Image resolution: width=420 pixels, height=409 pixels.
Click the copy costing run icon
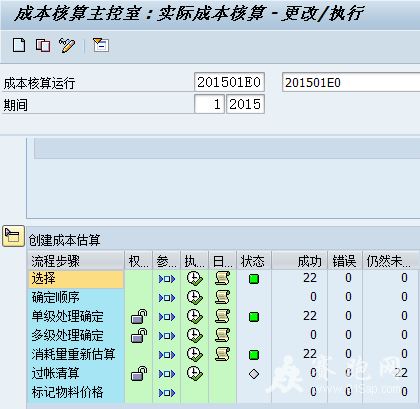click(43, 45)
